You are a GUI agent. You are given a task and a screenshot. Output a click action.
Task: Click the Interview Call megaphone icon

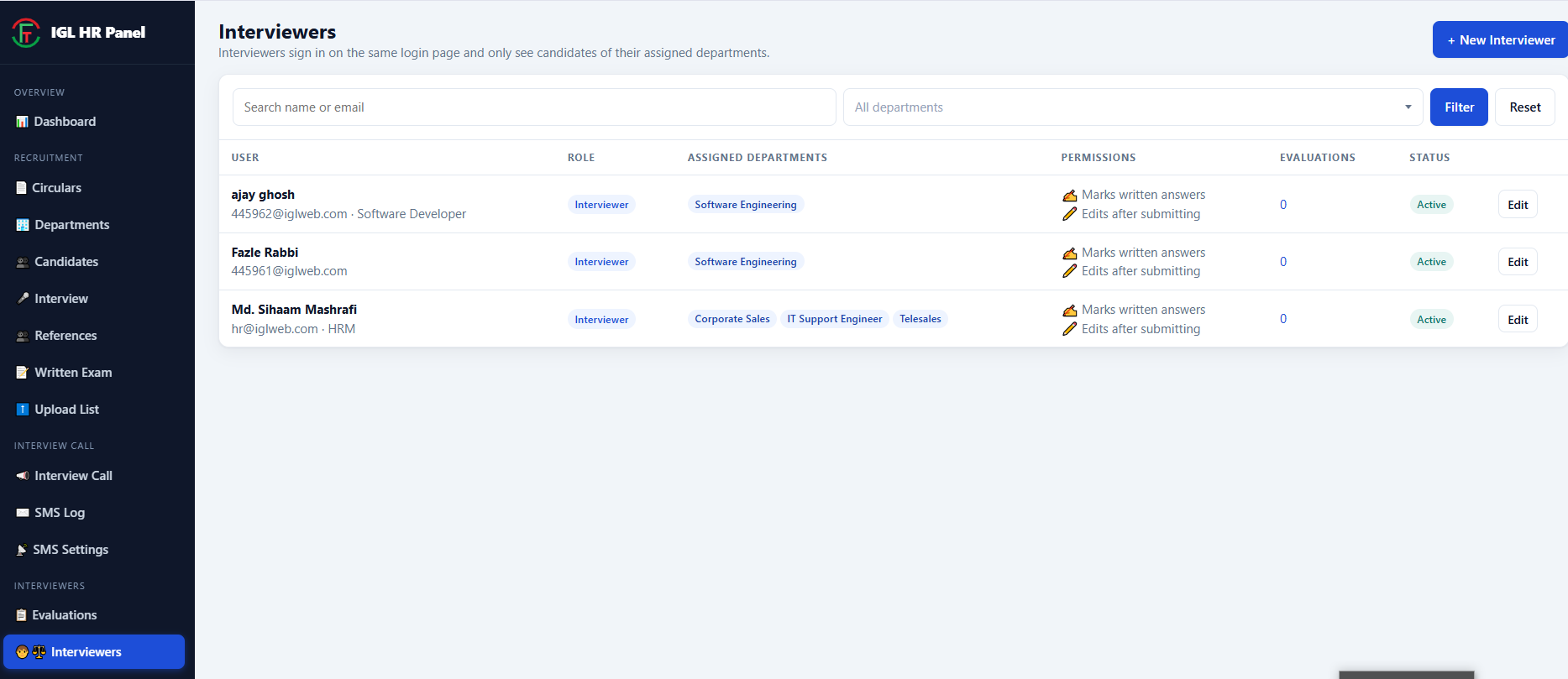pyautogui.click(x=23, y=476)
